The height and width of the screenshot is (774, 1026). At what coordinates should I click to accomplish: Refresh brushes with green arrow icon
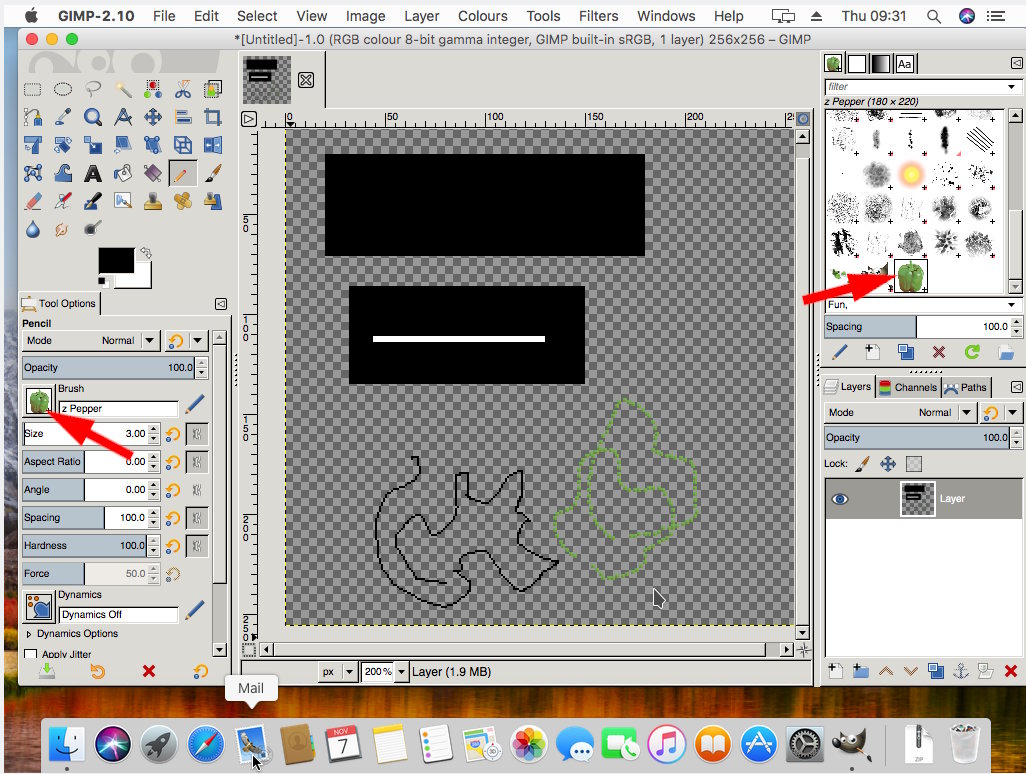(972, 352)
